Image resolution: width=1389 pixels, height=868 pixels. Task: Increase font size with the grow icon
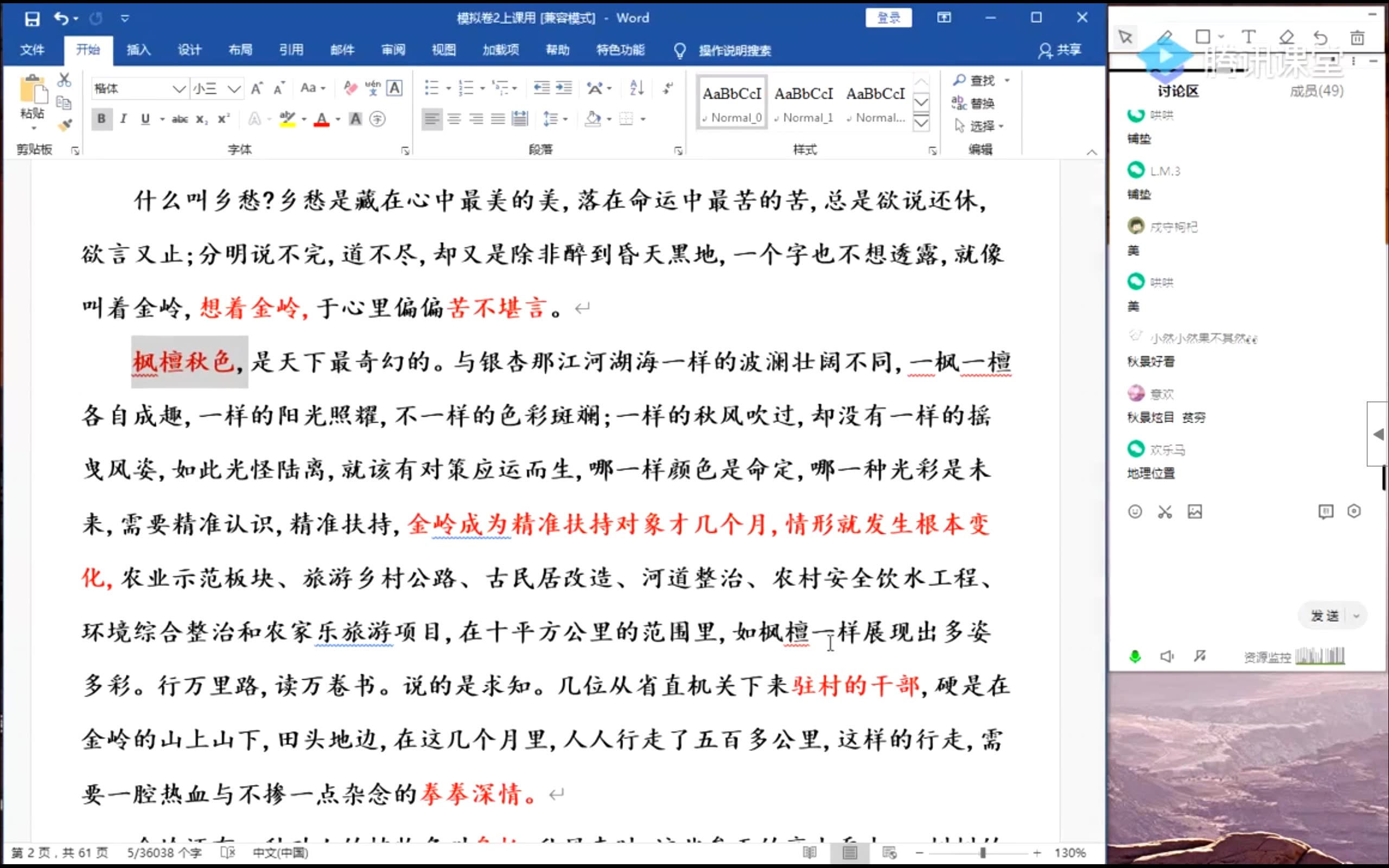click(257, 88)
